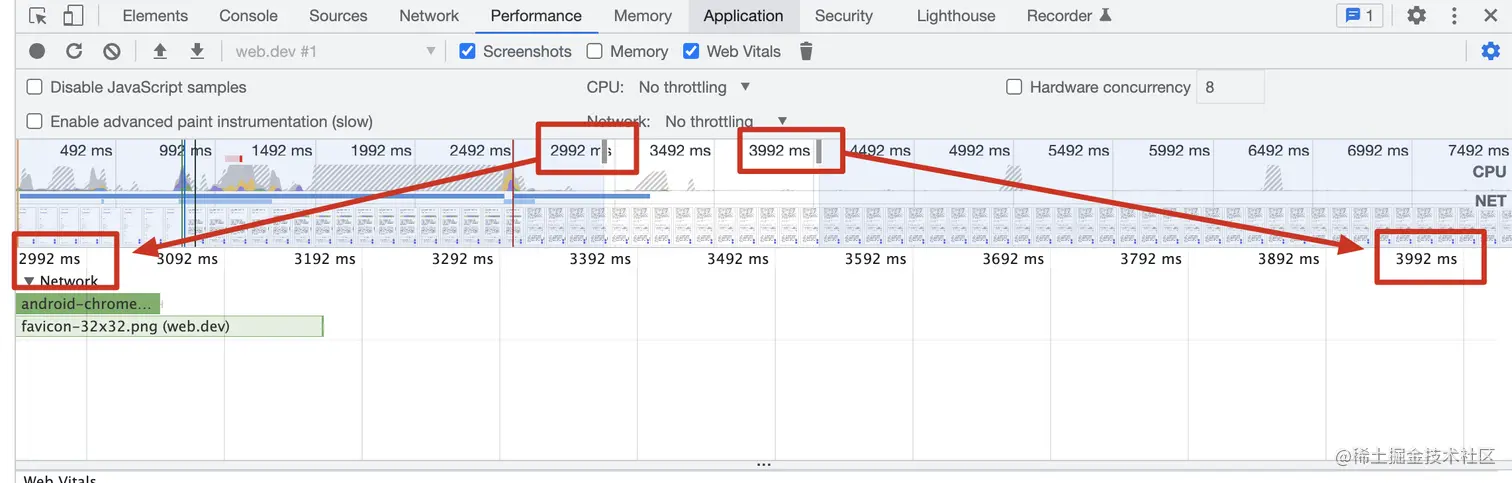
Task: Start recording with the record button
Action: coord(37,51)
